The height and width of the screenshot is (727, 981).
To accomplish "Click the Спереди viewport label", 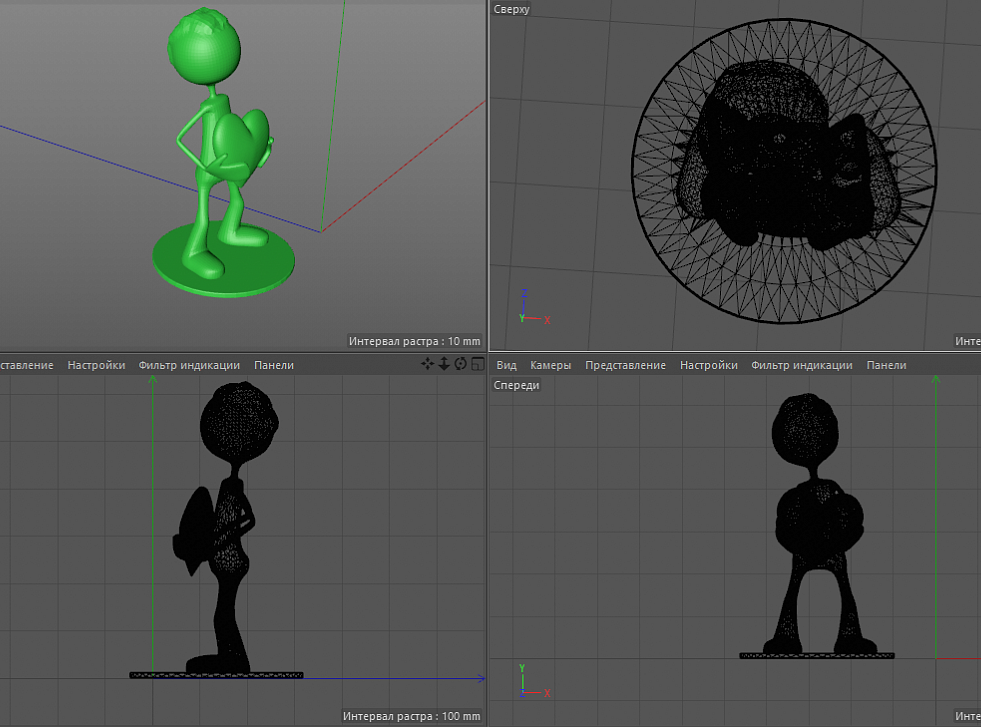I will click(516, 385).
